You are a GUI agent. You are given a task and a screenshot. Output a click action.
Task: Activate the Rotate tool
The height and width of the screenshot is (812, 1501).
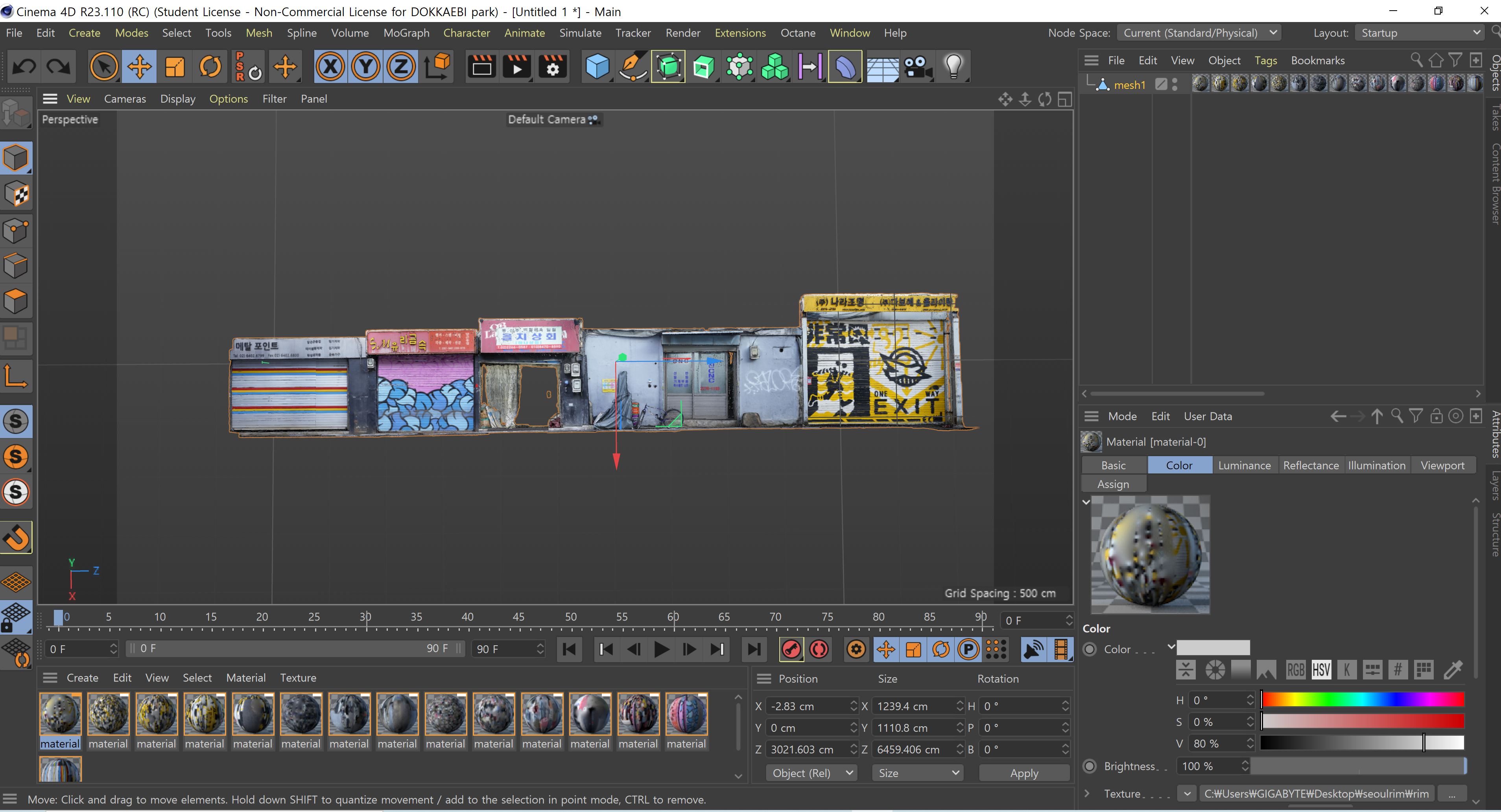(210, 66)
